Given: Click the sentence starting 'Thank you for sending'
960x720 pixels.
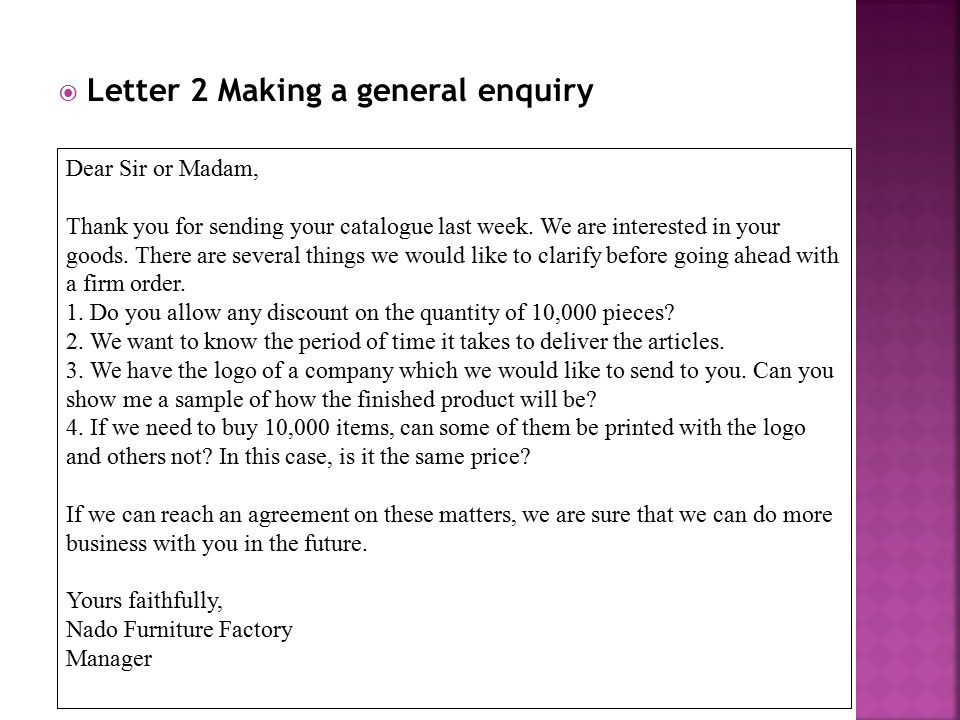Looking at the screenshot, I should [423, 227].
